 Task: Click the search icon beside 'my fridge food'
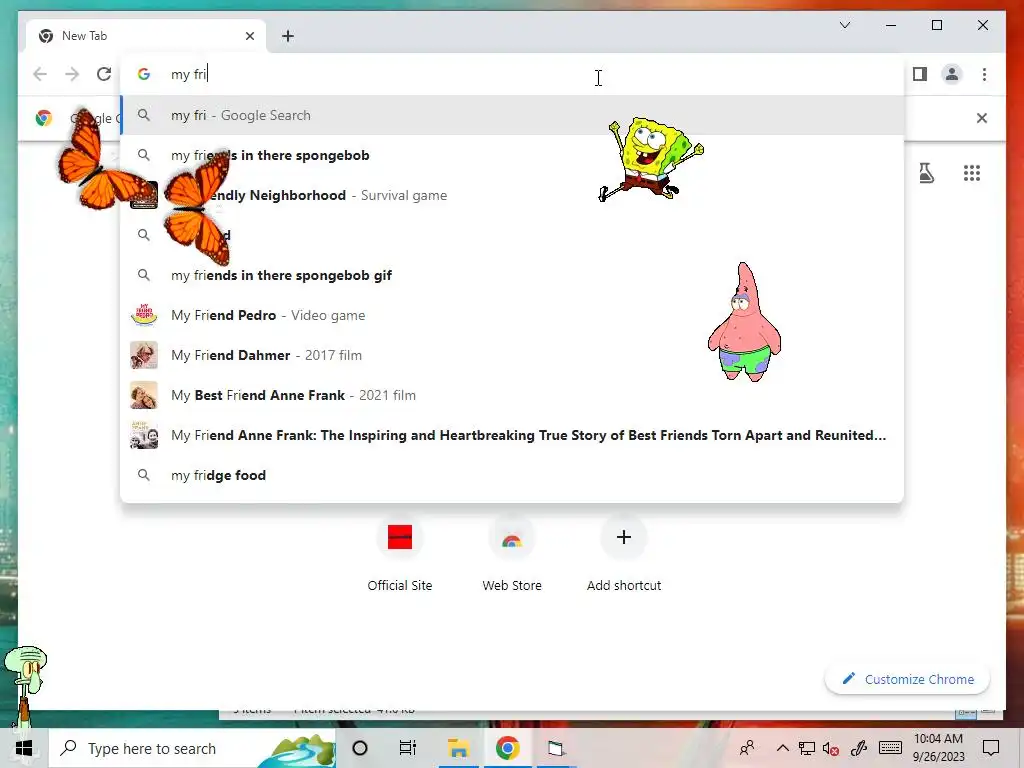[144, 475]
